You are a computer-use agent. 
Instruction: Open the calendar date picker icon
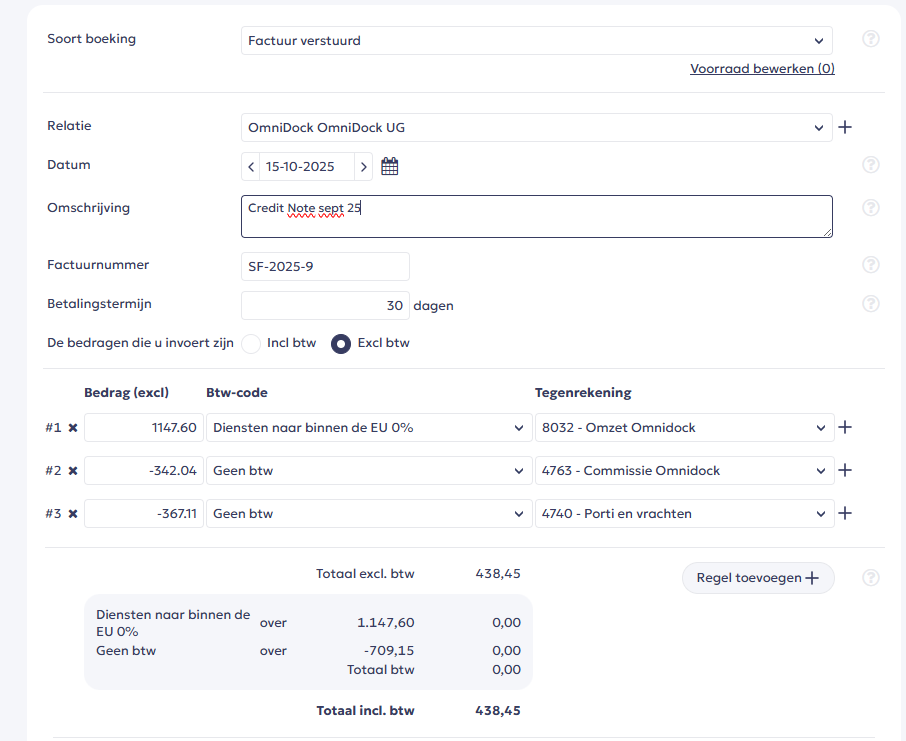click(x=389, y=167)
